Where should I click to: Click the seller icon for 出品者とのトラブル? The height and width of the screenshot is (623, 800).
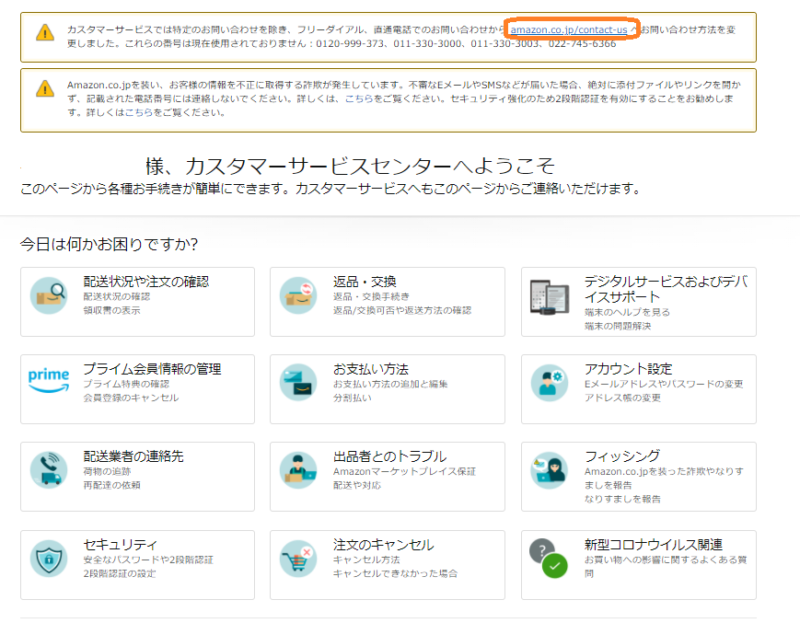[298, 470]
